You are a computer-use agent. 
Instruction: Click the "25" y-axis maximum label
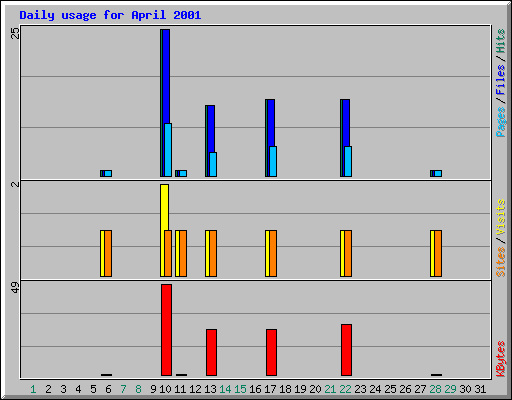(x=15, y=33)
